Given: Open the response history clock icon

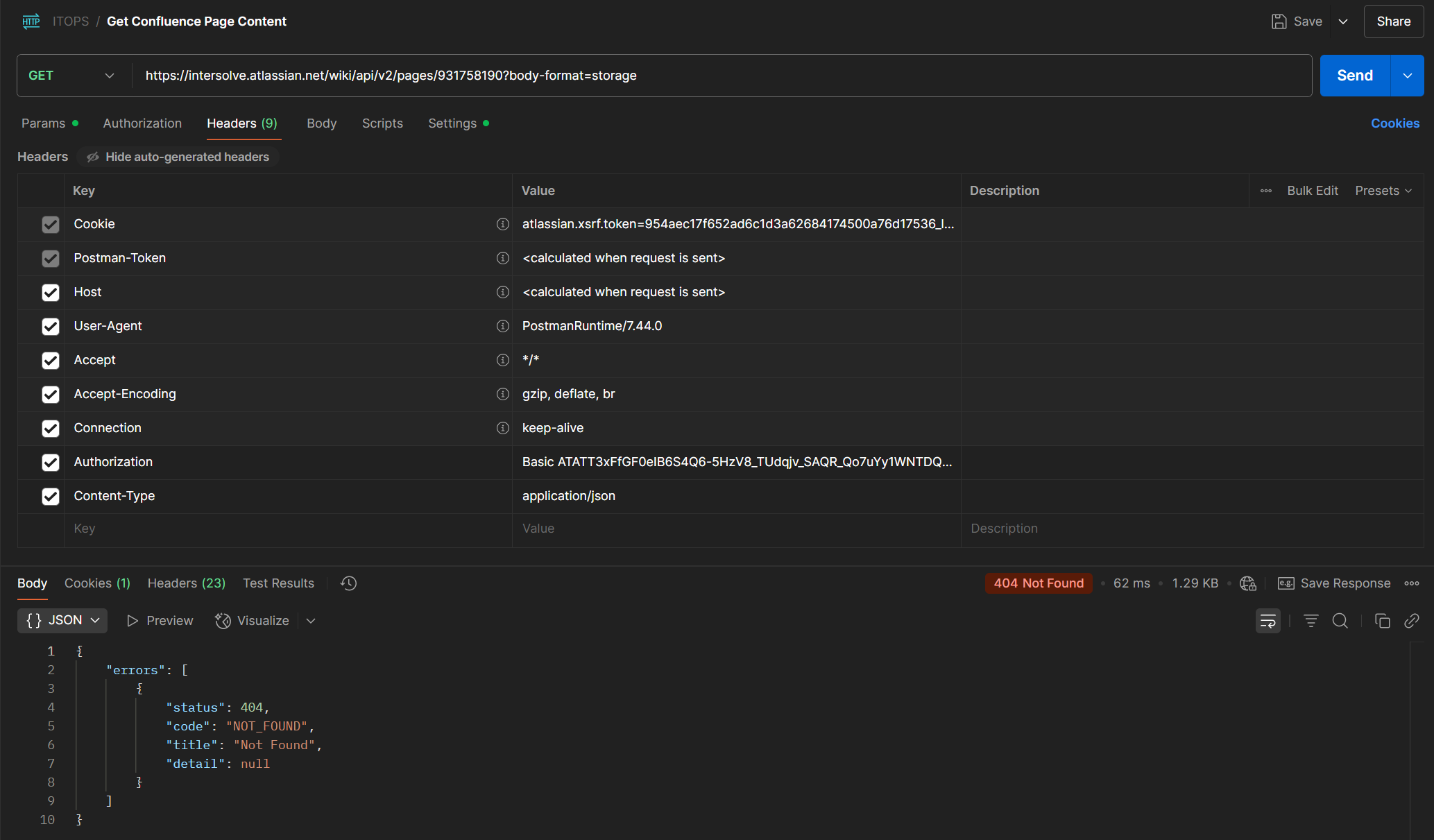Looking at the screenshot, I should tap(348, 583).
